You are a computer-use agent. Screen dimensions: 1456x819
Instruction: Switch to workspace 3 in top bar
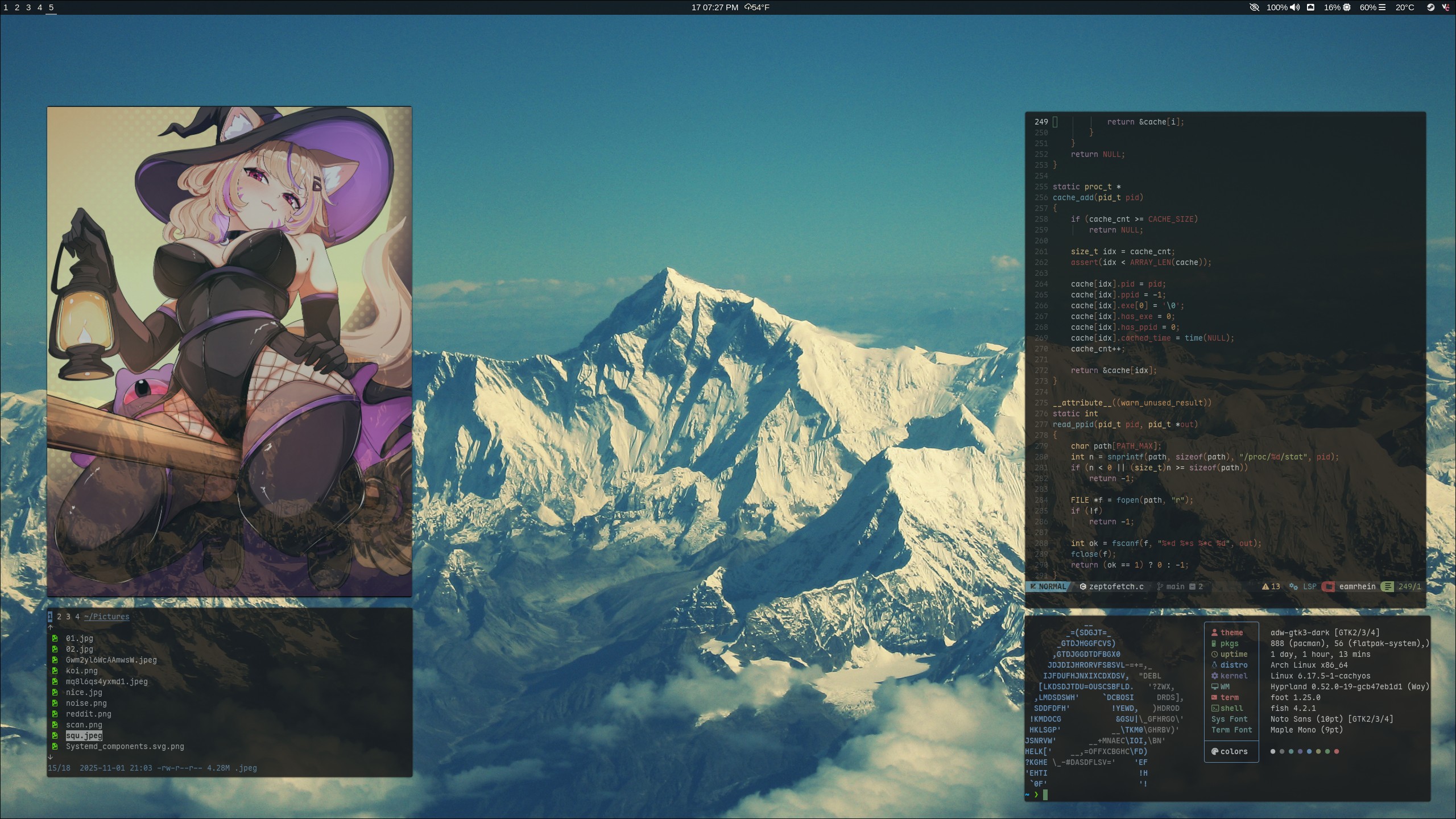click(28, 7)
